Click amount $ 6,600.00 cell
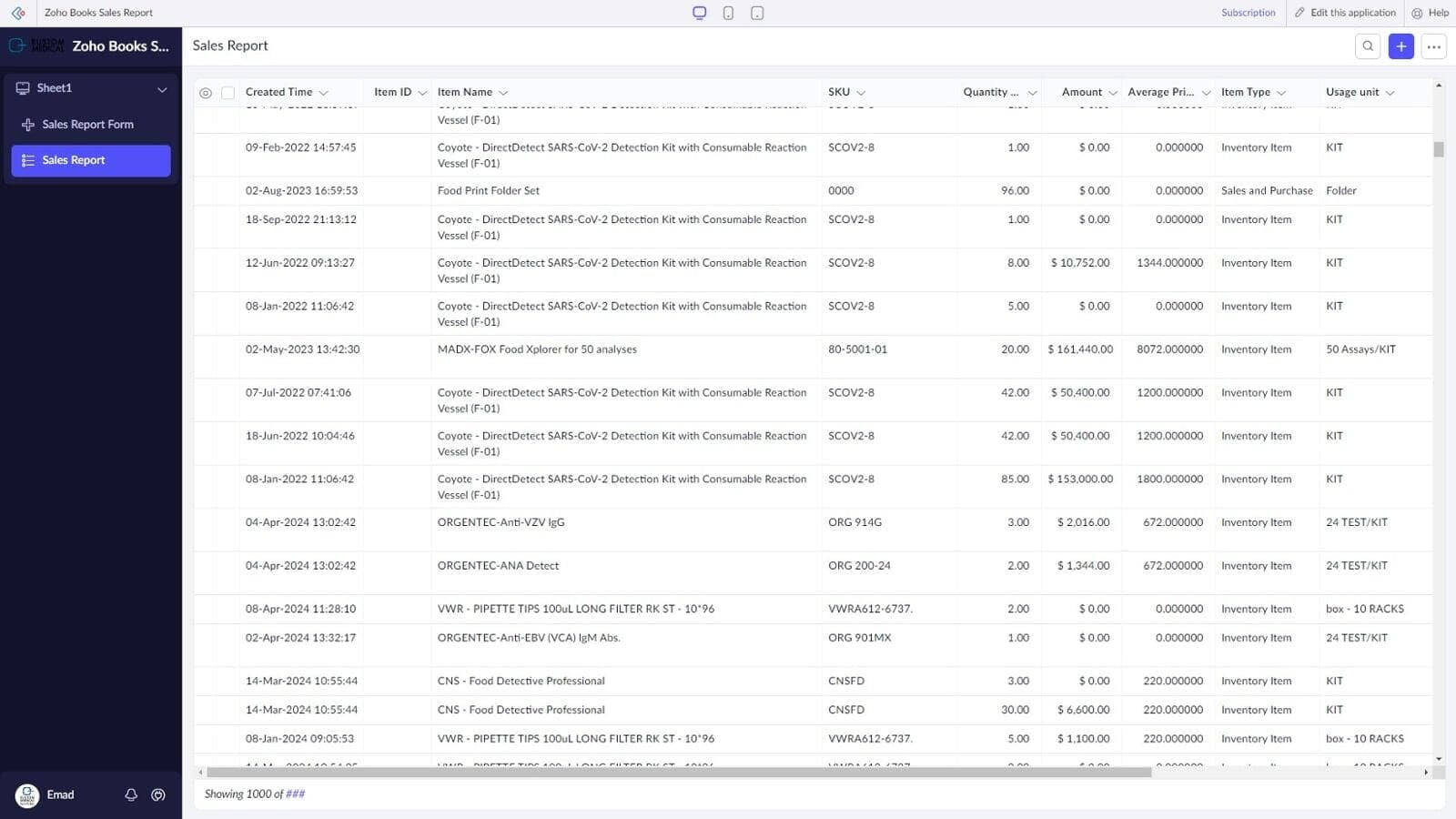The image size is (1456, 819). point(1083,710)
